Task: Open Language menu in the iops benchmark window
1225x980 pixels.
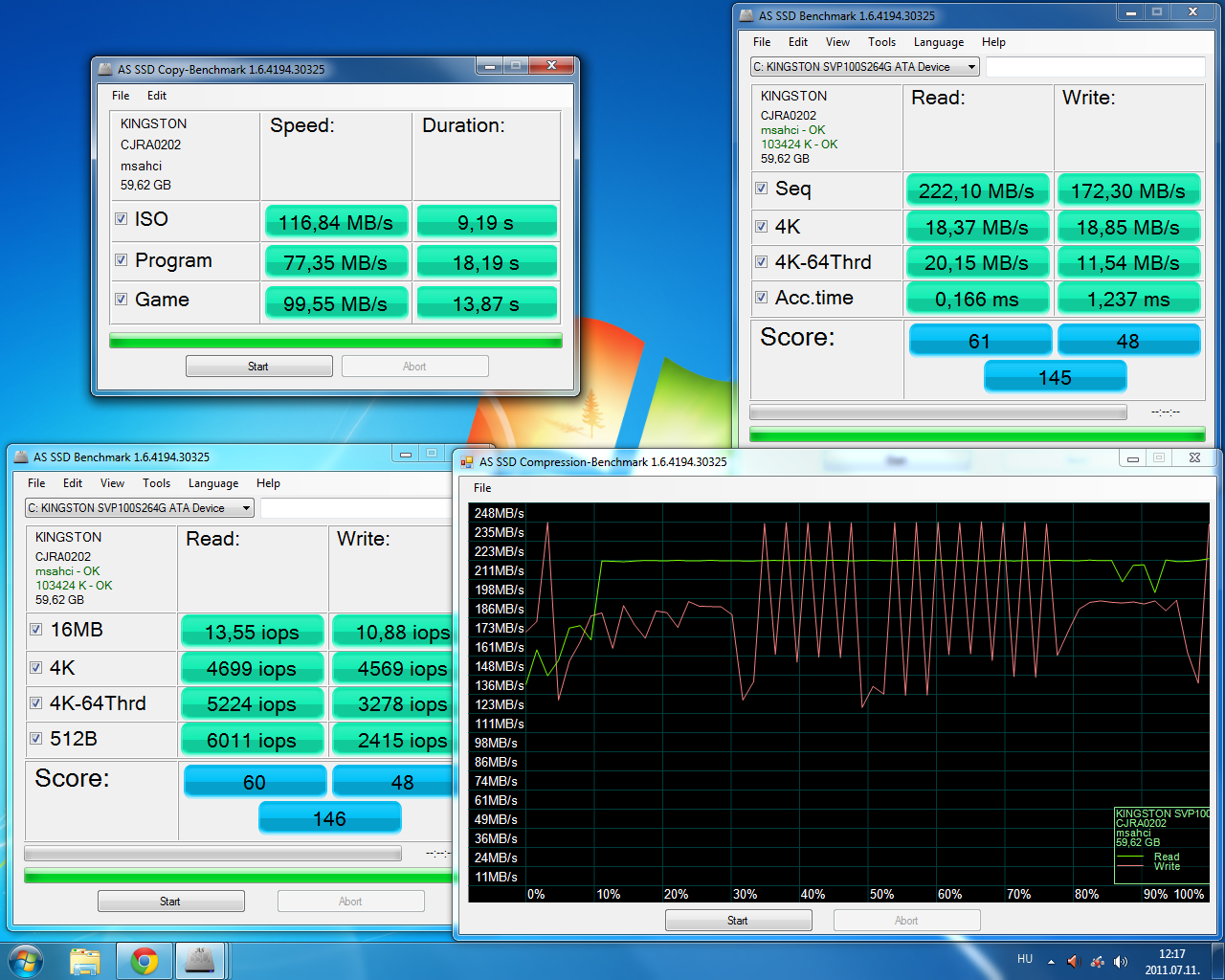Action: (213, 483)
